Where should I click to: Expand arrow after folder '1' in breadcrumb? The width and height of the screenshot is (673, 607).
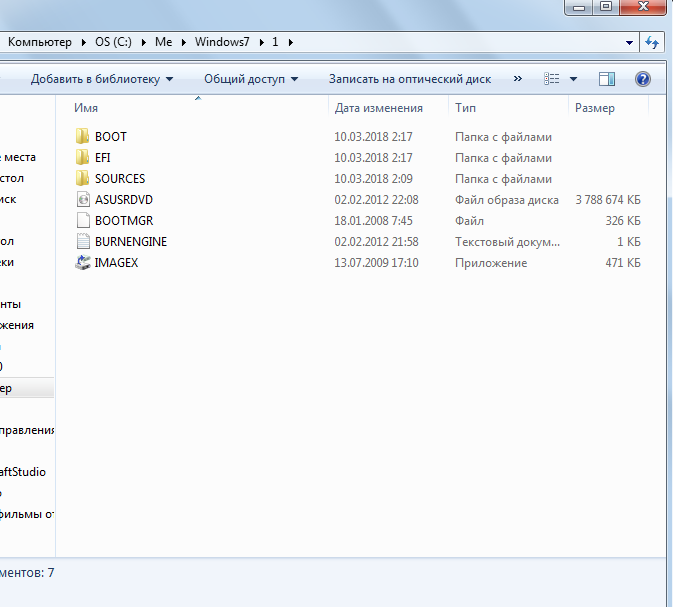pos(291,42)
